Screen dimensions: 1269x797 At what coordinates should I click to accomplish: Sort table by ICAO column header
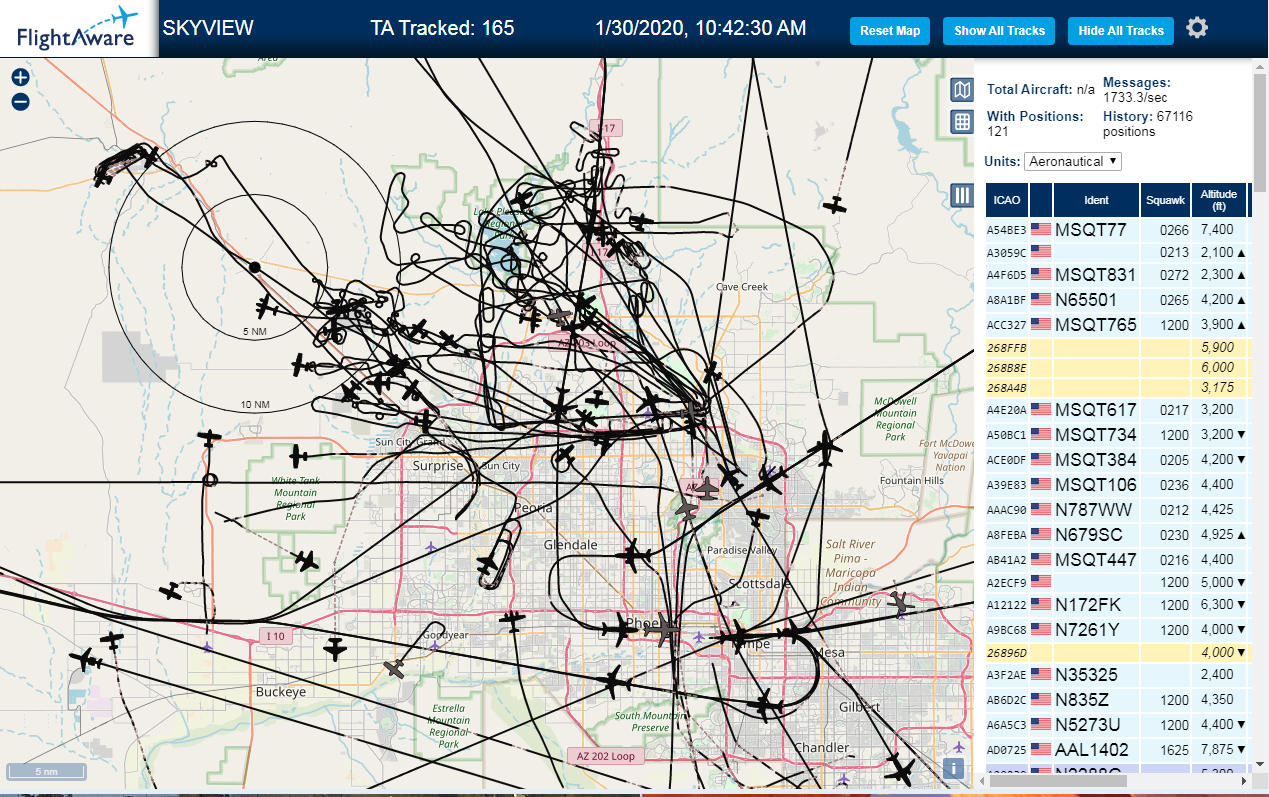pyautogui.click(x=1007, y=200)
